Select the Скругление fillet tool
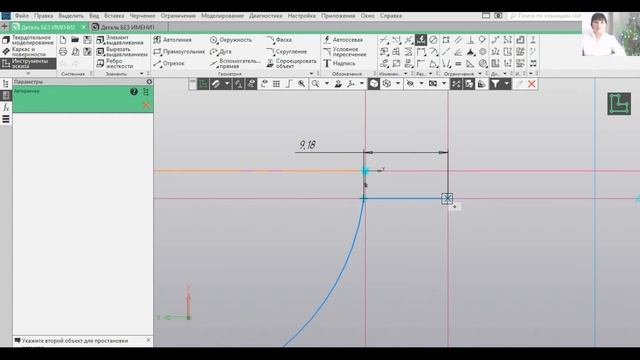Screen dimensions: 640x360 point(286,52)
